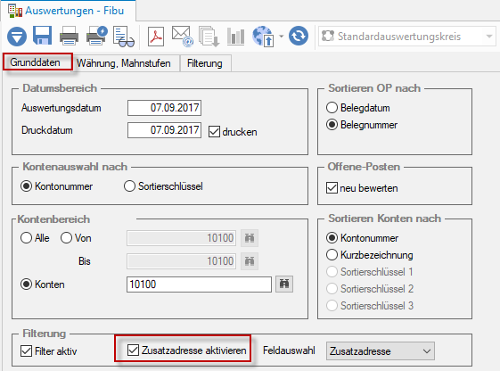Viewport: 500px width, 371px height.
Task: Toggle the neu bewerten checkbox
Action: pos(362,188)
